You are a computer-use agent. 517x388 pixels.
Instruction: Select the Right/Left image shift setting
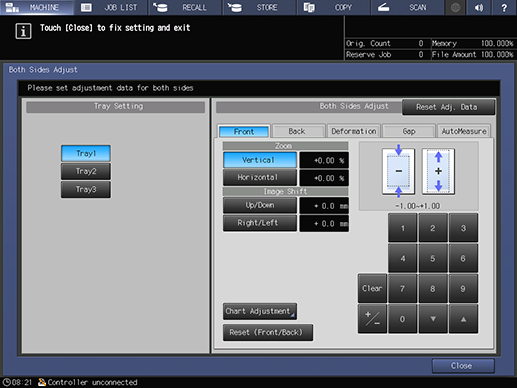point(260,223)
